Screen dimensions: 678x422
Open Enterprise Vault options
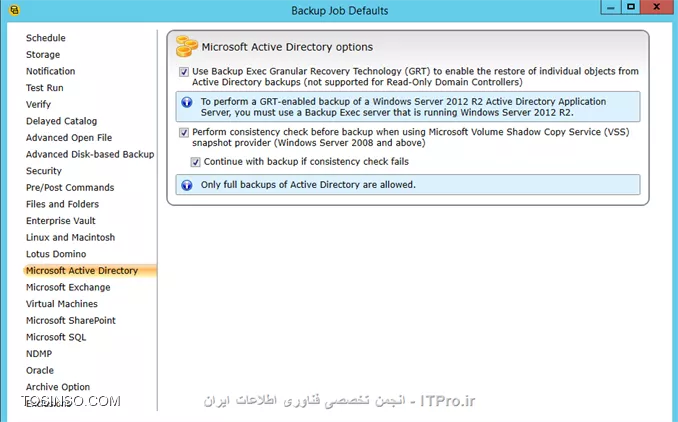pos(61,221)
